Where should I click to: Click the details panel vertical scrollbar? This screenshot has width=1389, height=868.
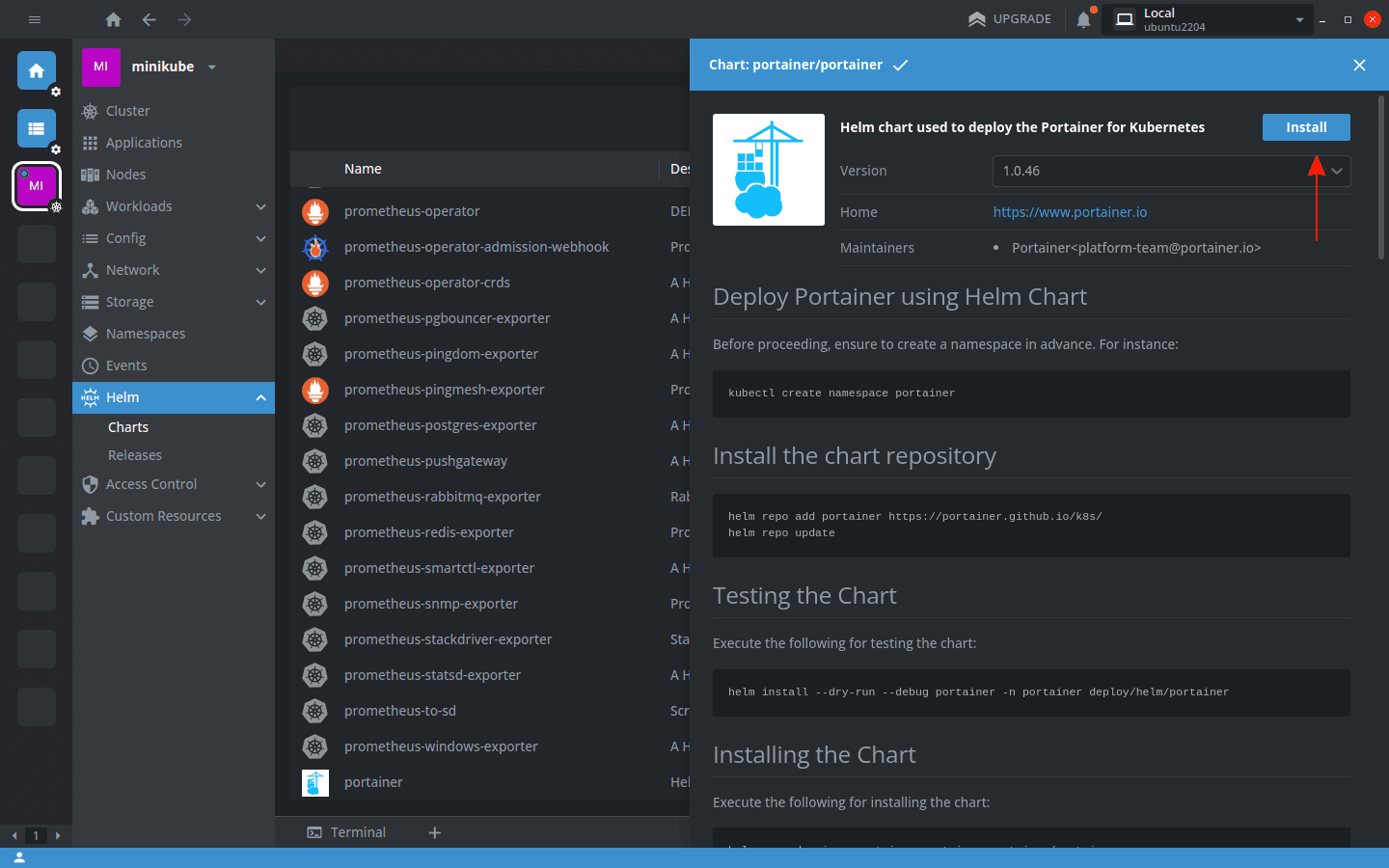click(x=1381, y=177)
